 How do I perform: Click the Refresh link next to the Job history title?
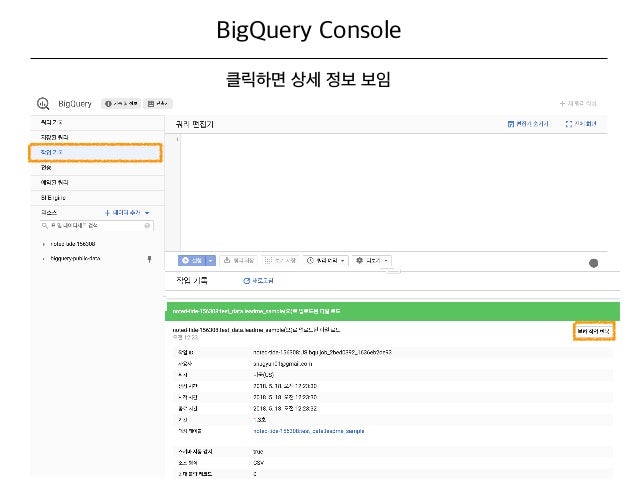pos(258,281)
